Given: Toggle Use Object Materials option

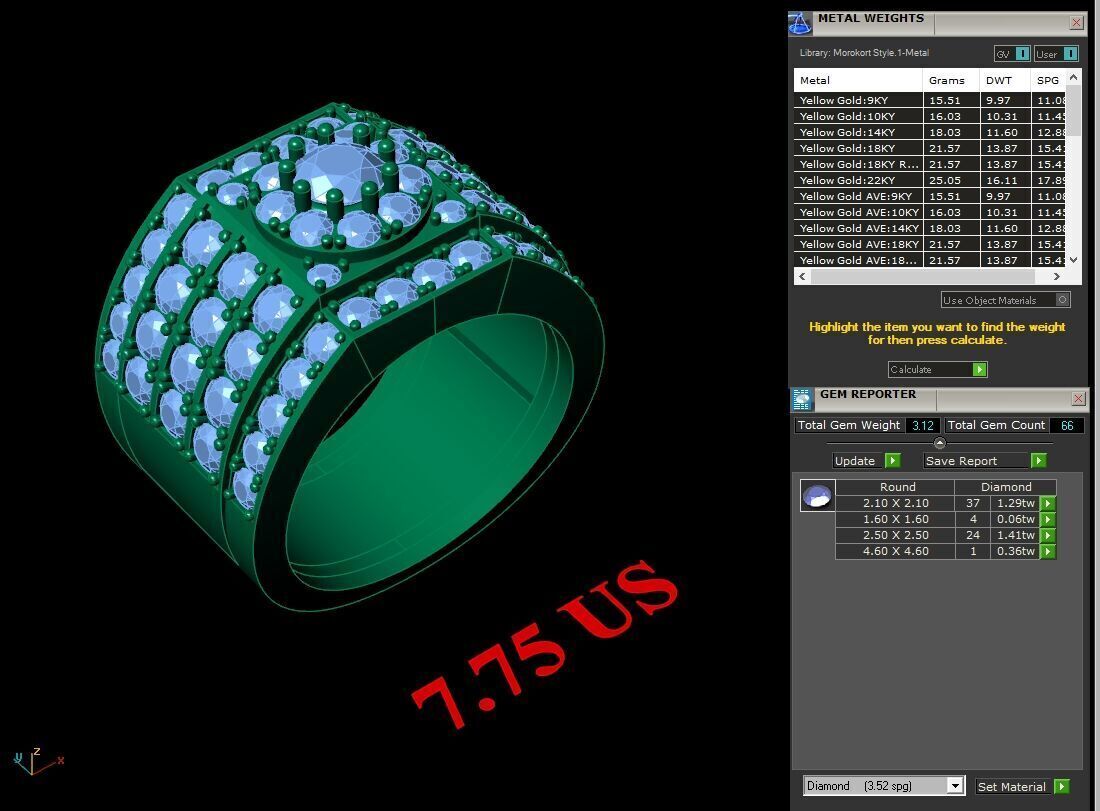Looking at the screenshot, I should click(x=1005, y=300).
